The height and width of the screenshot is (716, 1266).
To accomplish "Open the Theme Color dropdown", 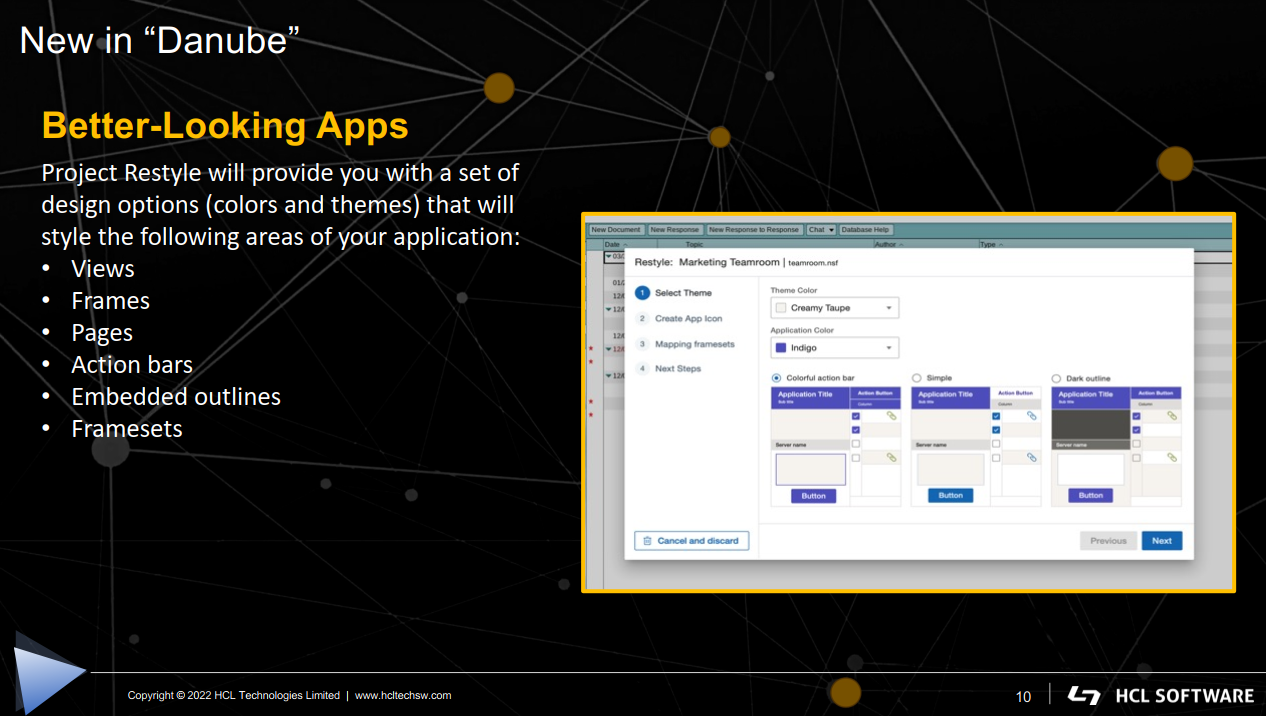I will (834, 308).
